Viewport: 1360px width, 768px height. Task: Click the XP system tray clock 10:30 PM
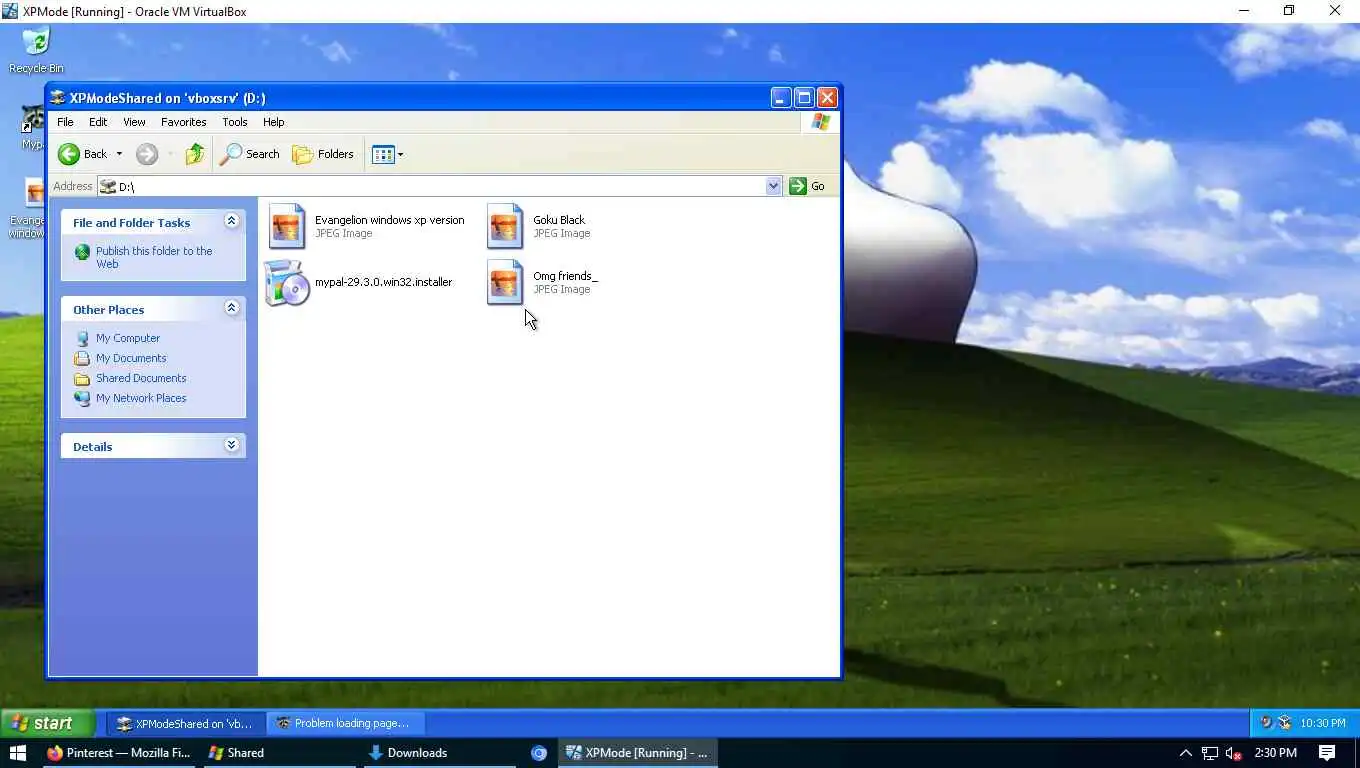point(1322,723)
